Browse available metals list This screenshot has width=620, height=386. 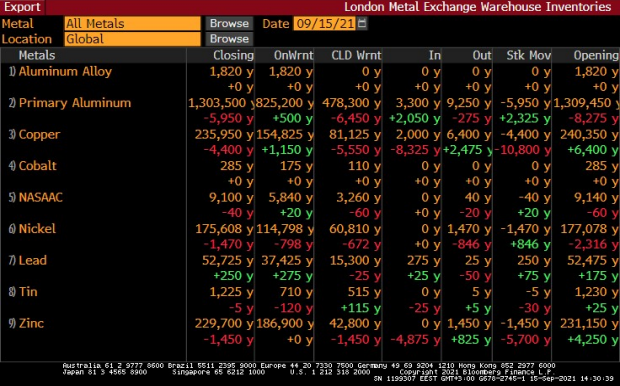pyautogui.click(x=229, y=23)
